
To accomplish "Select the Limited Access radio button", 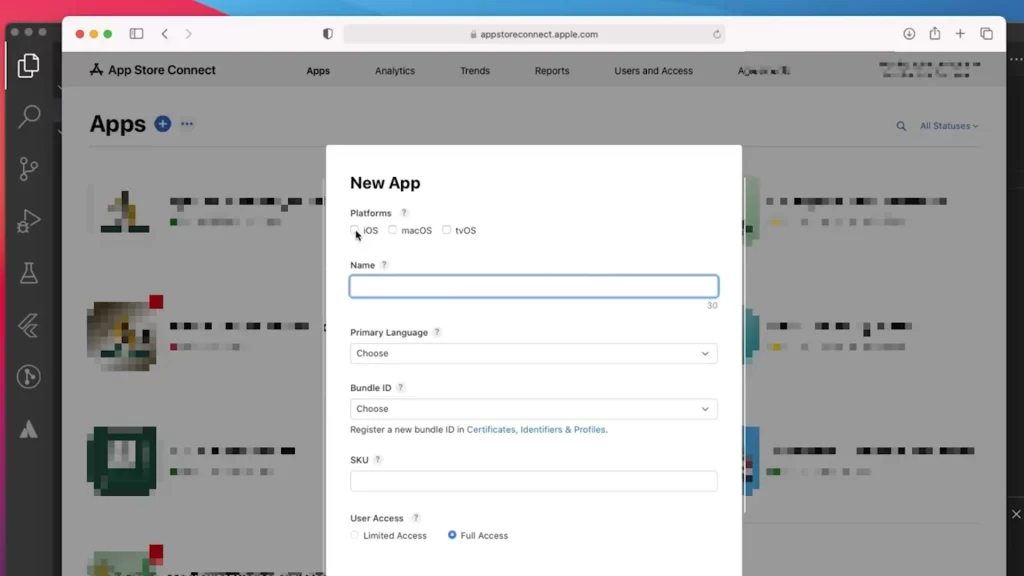I will [353, 535].
